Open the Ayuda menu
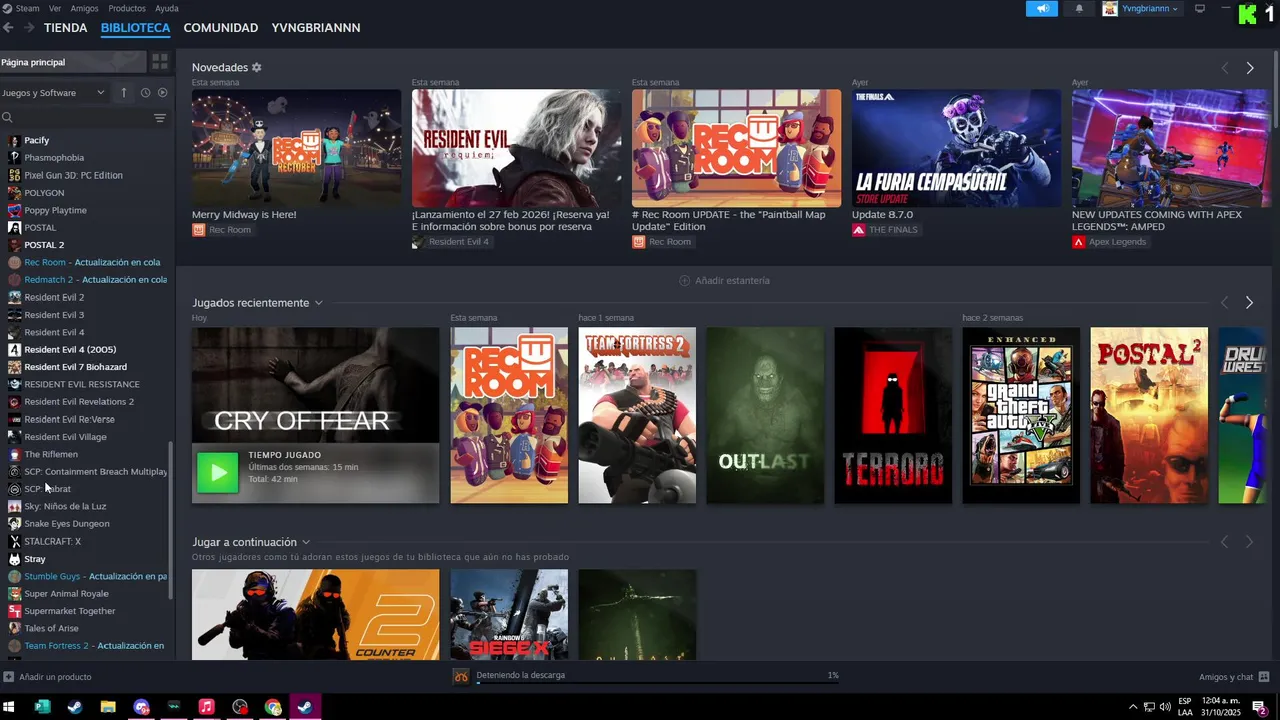The height and width of the screenshot is (720, 1280). tap(167, 8)
